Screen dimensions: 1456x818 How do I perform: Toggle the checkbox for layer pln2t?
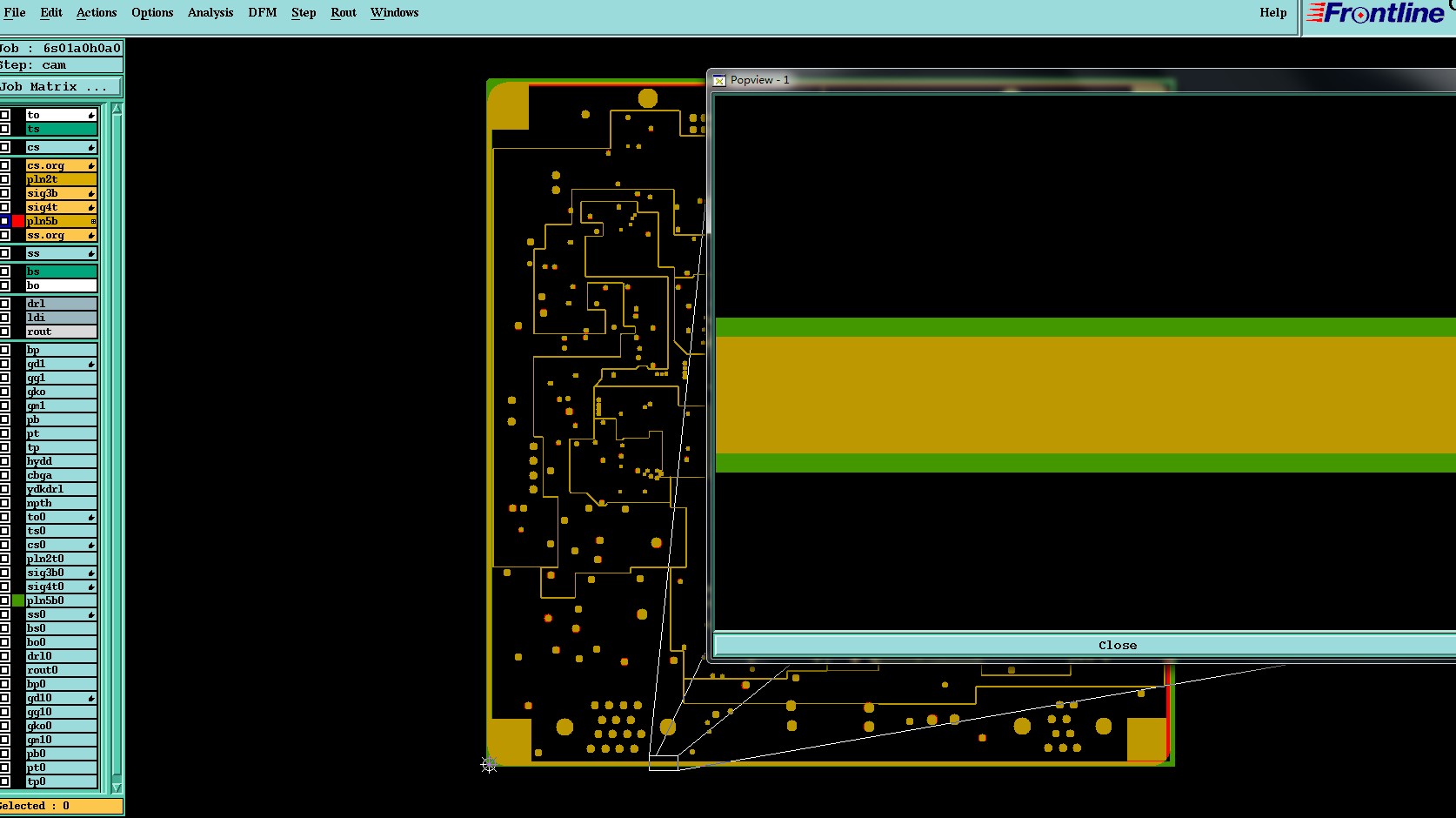tap(5, 179)
